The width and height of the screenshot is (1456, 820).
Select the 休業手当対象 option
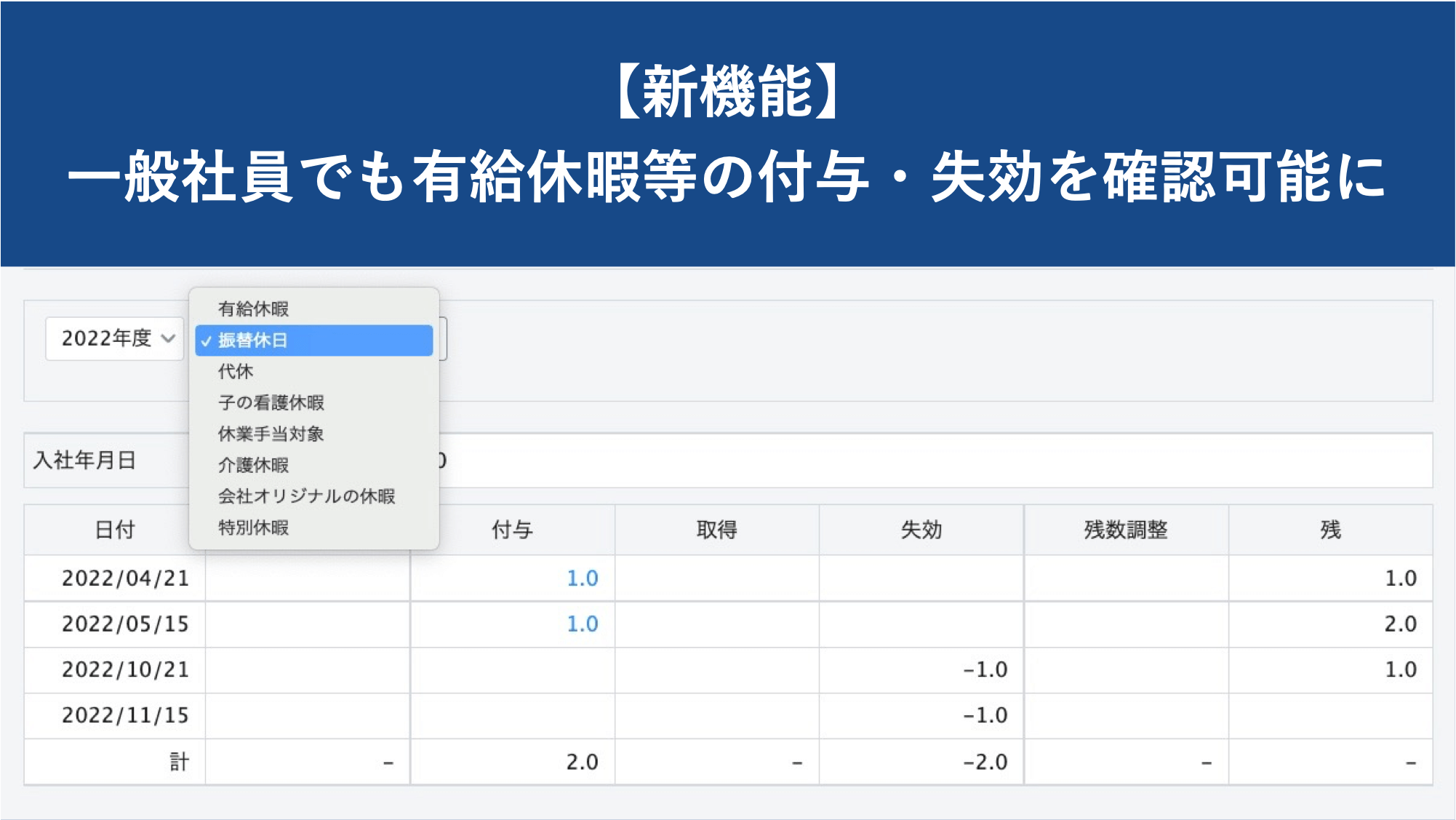pos(313,434)
